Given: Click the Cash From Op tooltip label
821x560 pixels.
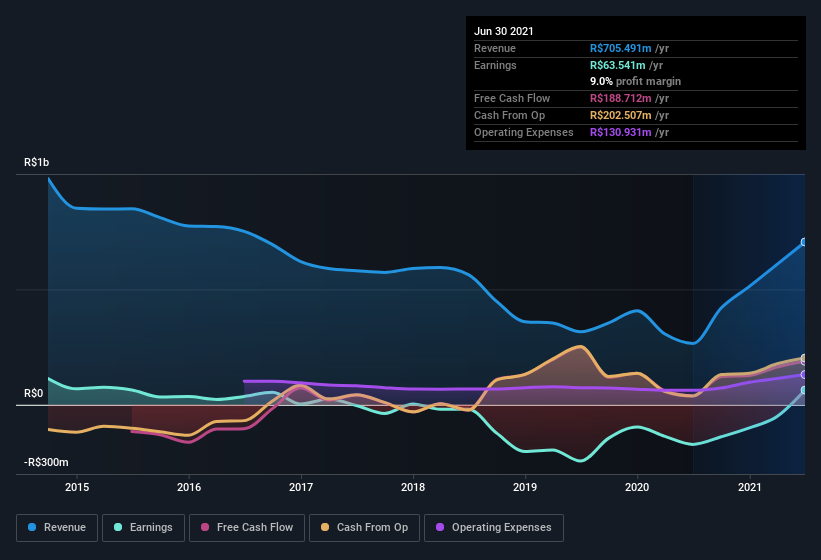Looking at the screenshot, I should [x=509, y=115].
